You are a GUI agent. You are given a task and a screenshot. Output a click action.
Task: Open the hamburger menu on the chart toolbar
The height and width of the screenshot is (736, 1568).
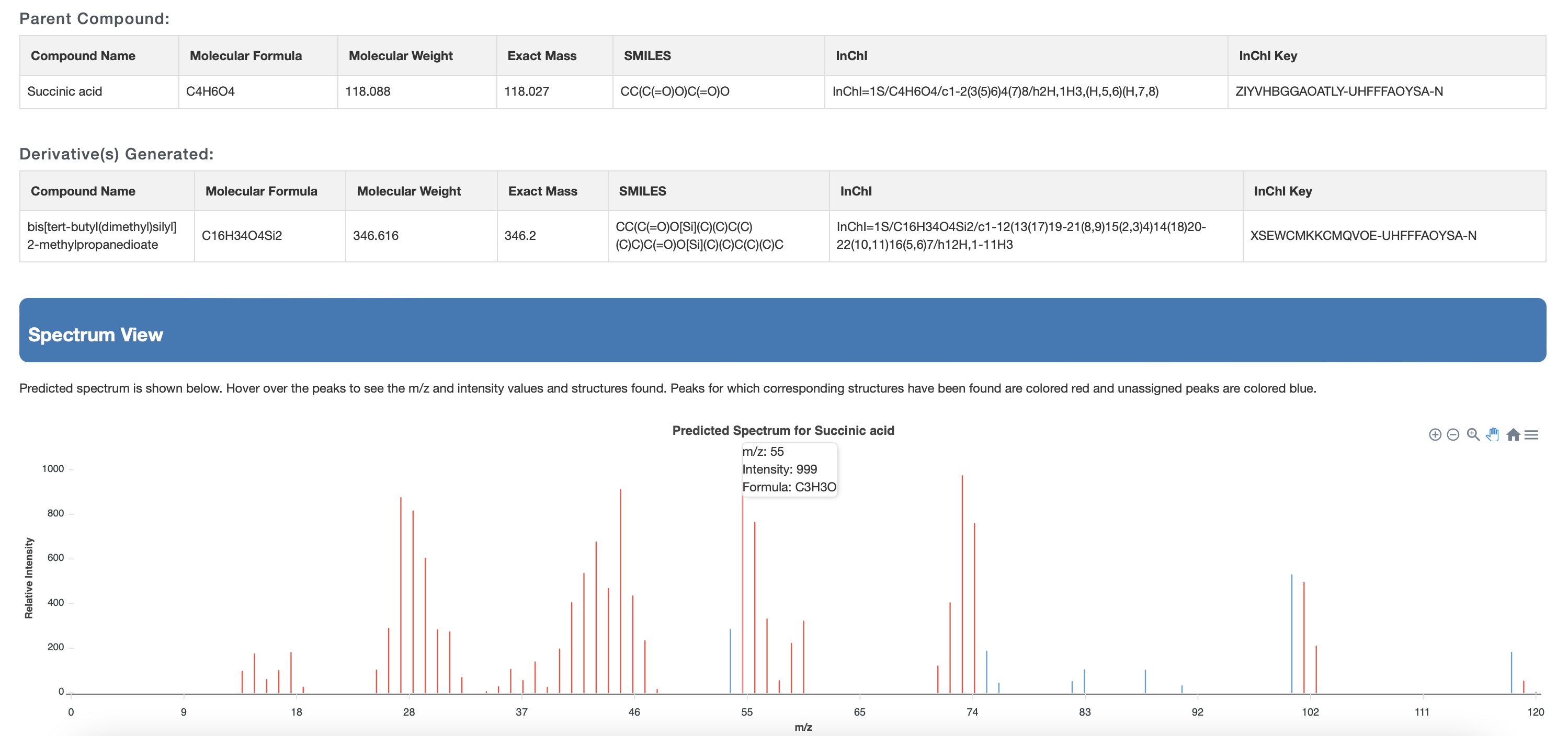1533,435
